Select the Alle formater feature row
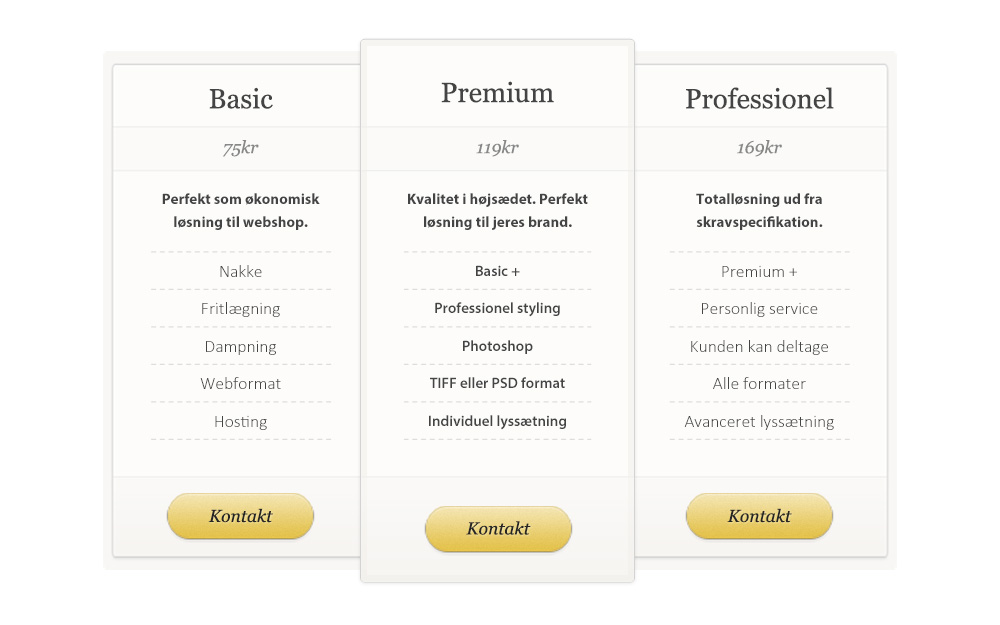Image resolution: width=1000 pixels, height=625 pixels. click(759, 383)
